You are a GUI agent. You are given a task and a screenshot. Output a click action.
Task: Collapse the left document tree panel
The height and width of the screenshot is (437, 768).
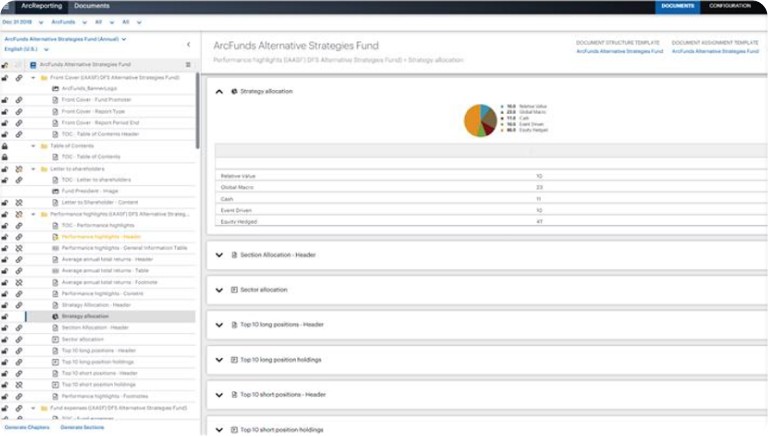189,45
